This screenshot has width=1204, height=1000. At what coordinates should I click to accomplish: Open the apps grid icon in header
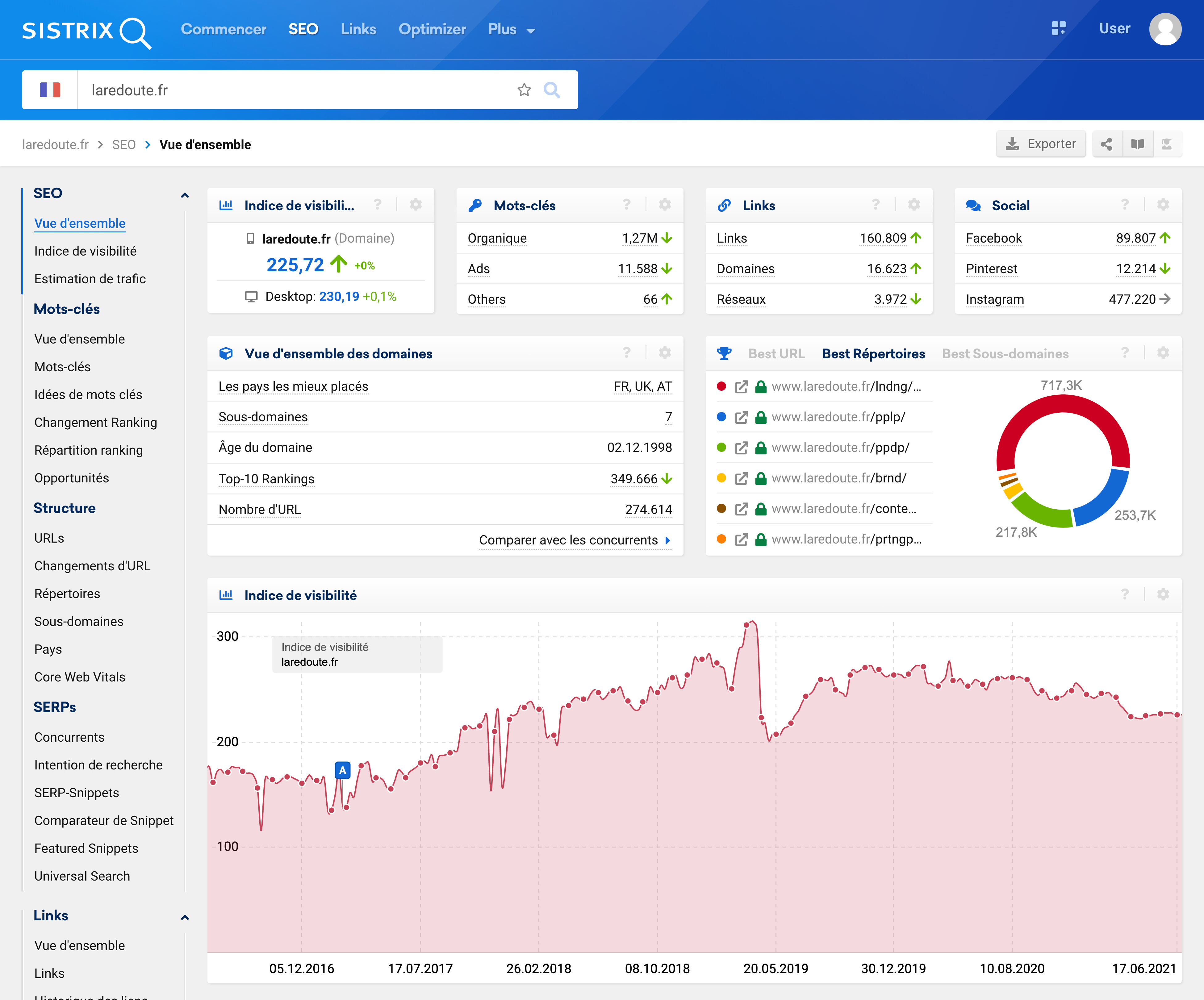point(1058,28)
